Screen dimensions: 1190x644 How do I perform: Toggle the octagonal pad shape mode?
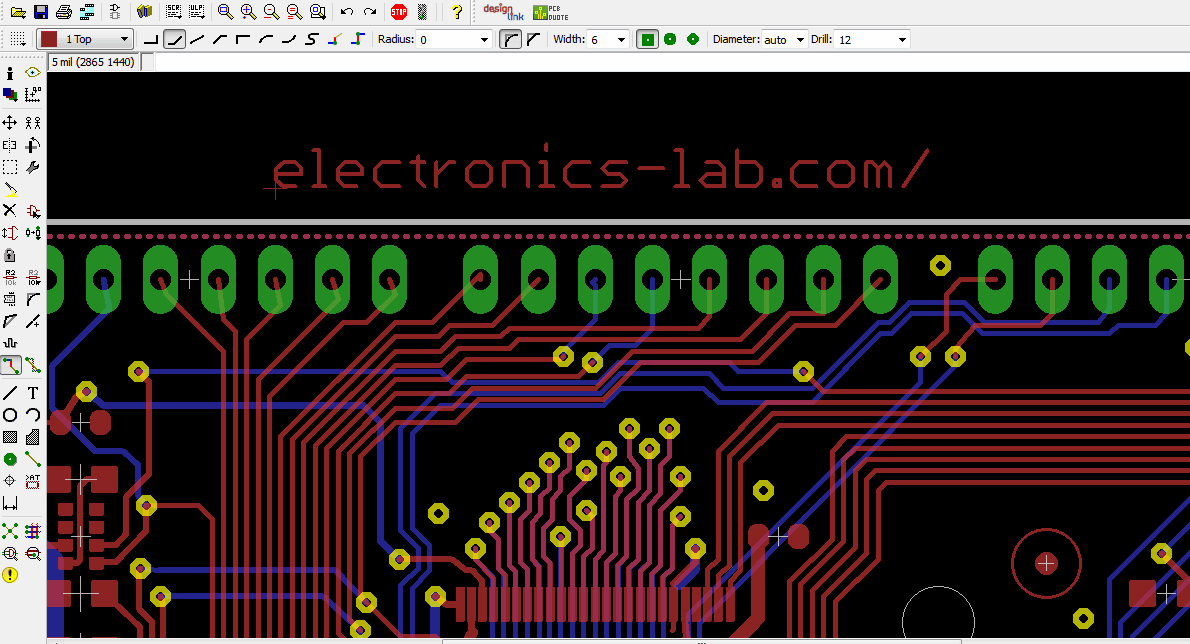[694, 39]
